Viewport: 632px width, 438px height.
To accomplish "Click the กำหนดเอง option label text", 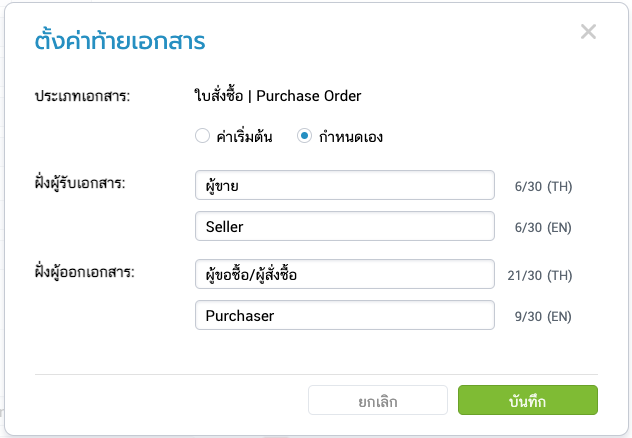I will (351, 136).
